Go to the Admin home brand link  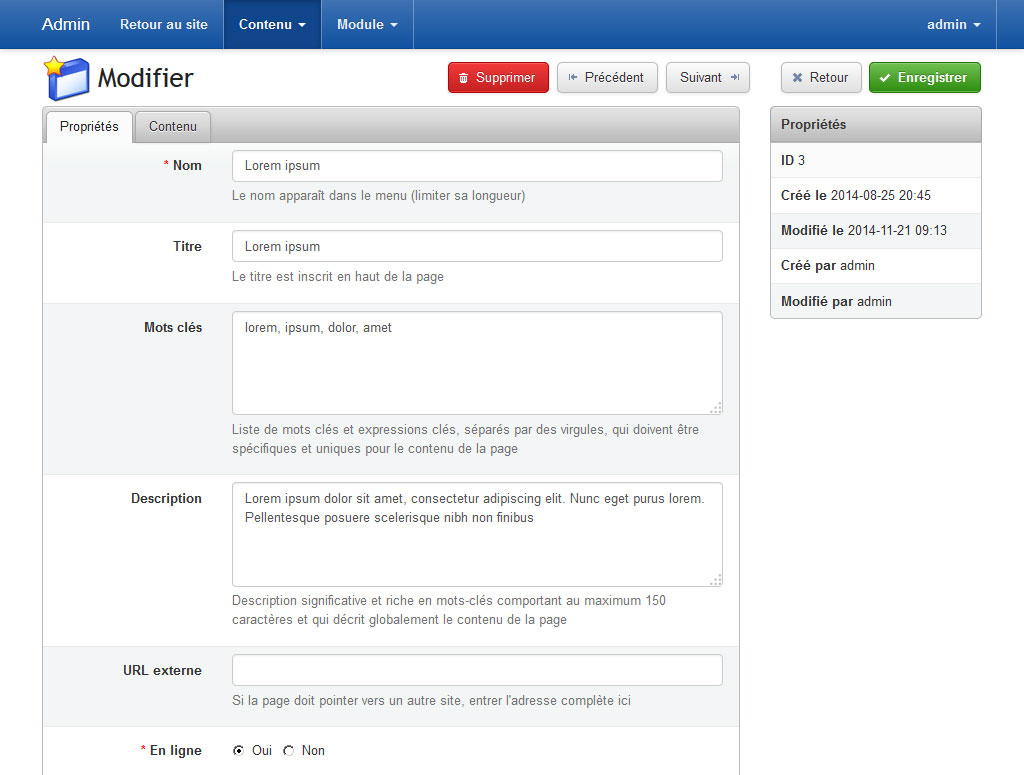66,24
